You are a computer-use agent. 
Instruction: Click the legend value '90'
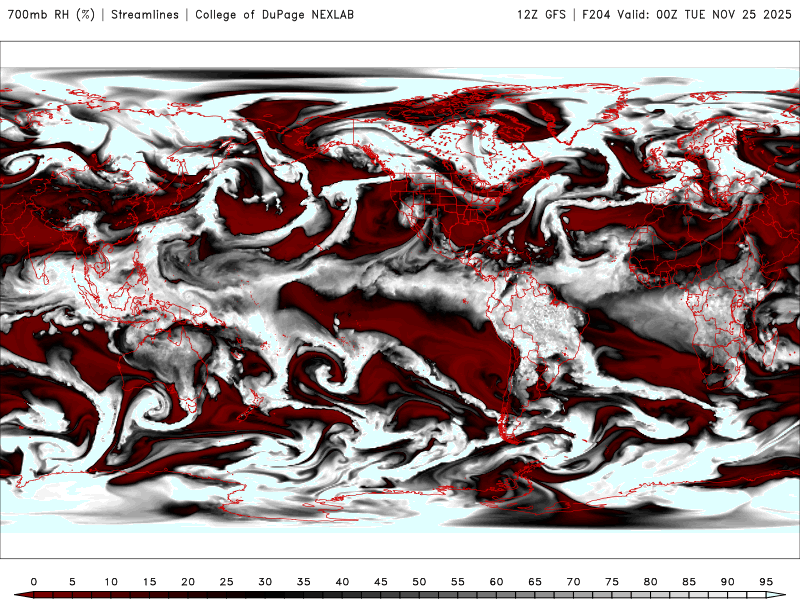(x=727, y=582)
